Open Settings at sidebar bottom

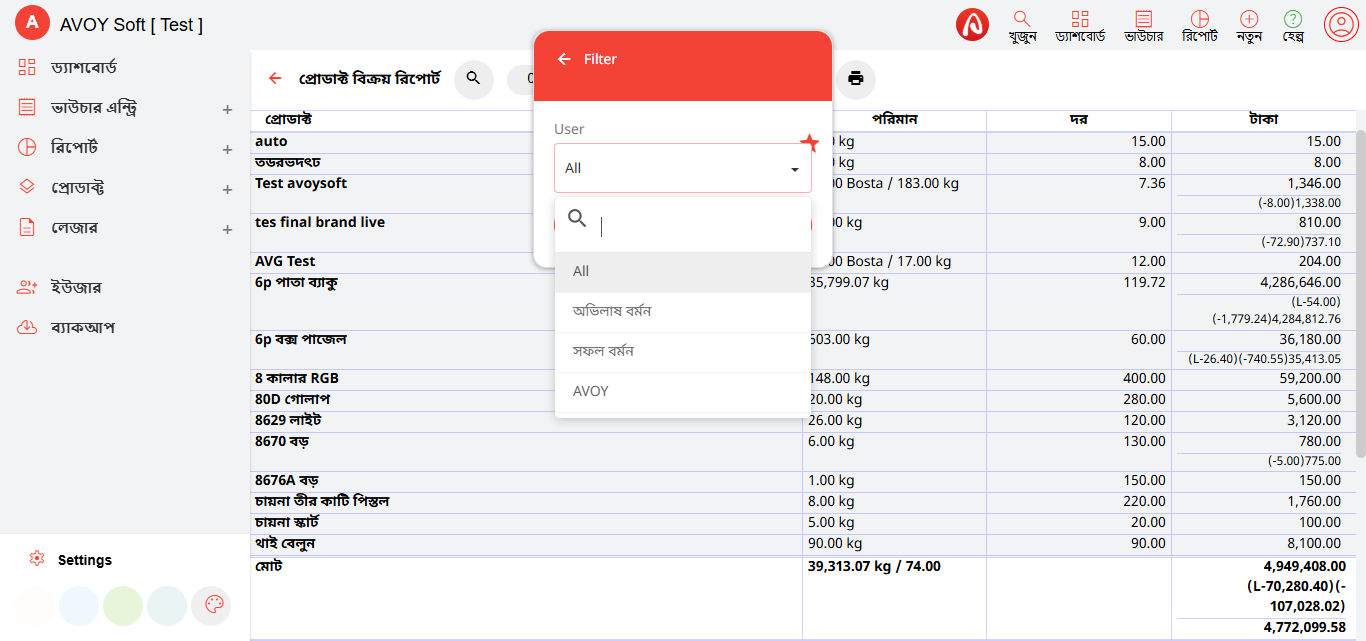coord(85,560)
